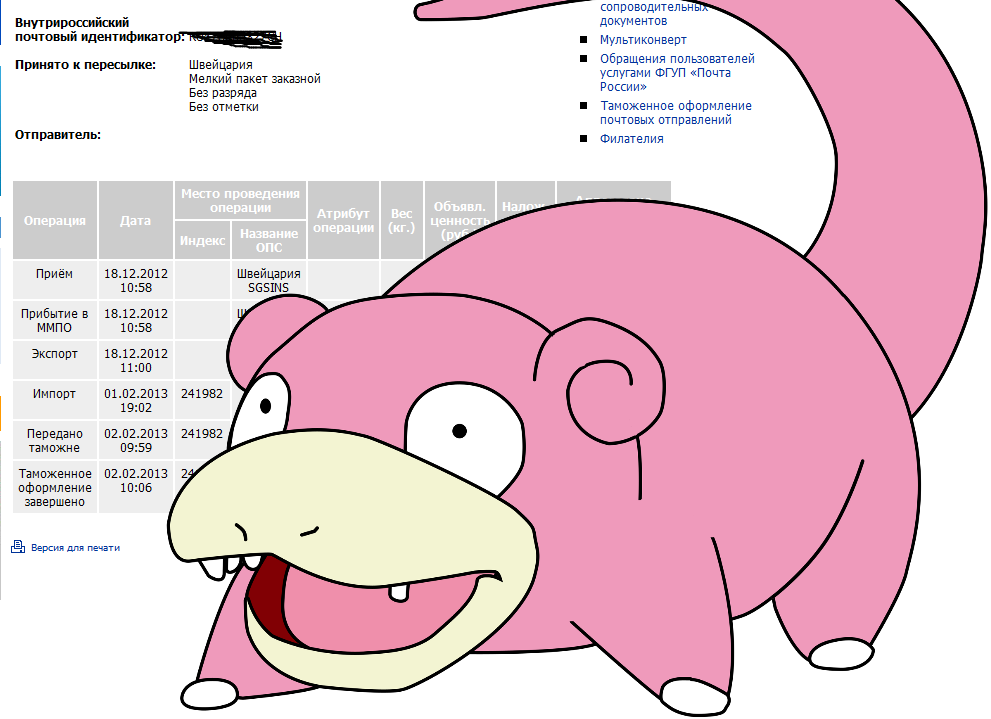Click the Операция column header

(55, 221)
